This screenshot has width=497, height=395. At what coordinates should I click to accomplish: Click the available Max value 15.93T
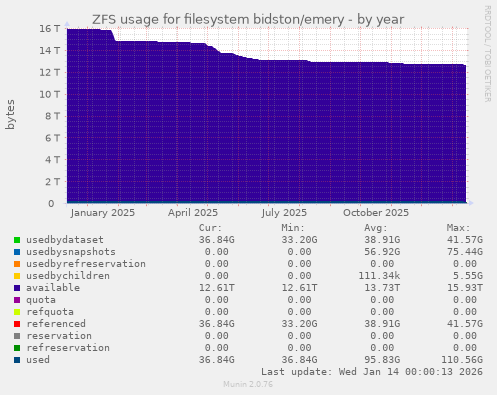(x=465, y=288)
